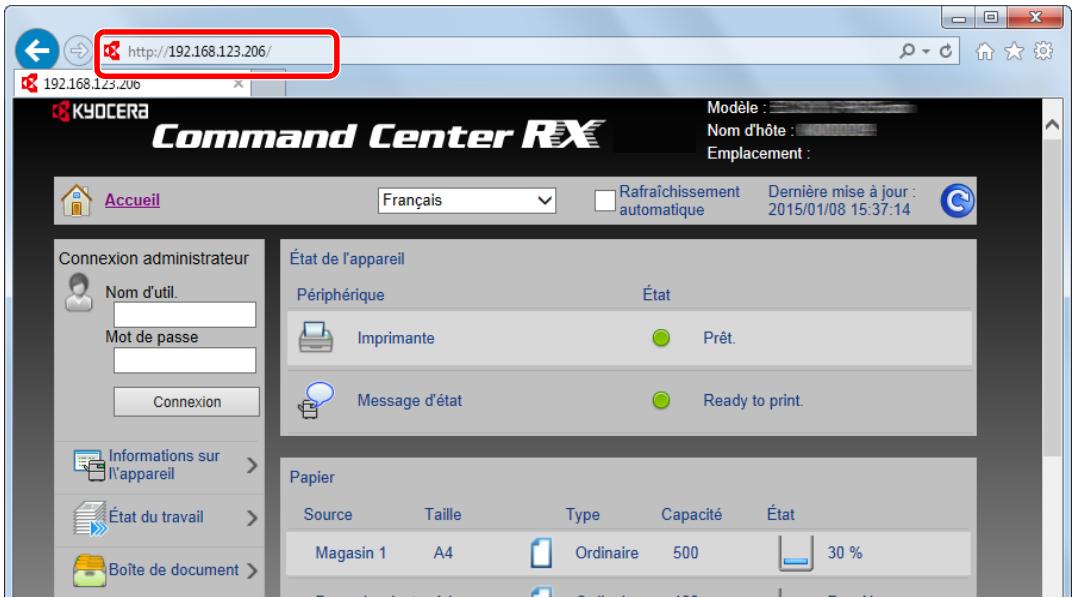
Task: Click the Ordinaire type cell
Action: pyautogui.click(x=606, y=553)
